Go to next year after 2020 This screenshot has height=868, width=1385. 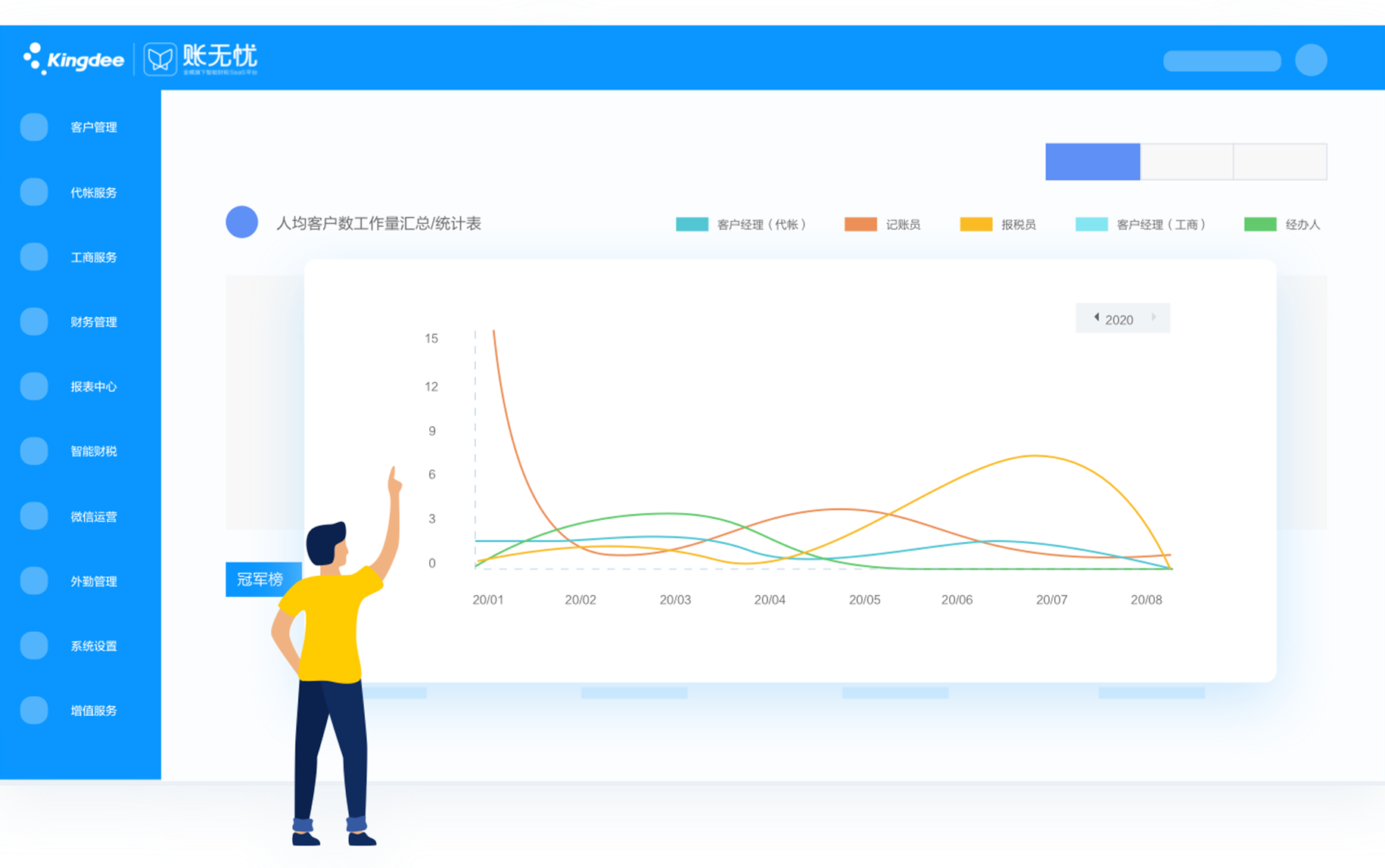[1153, 318]
